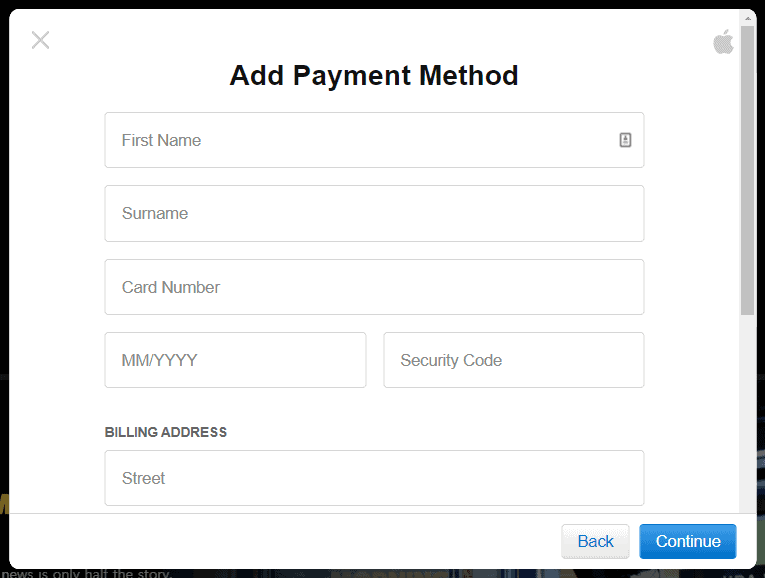Screen dimensions: 765x578
Task: Click the scrollbar track below the thumb
Action: coord(747,414)
